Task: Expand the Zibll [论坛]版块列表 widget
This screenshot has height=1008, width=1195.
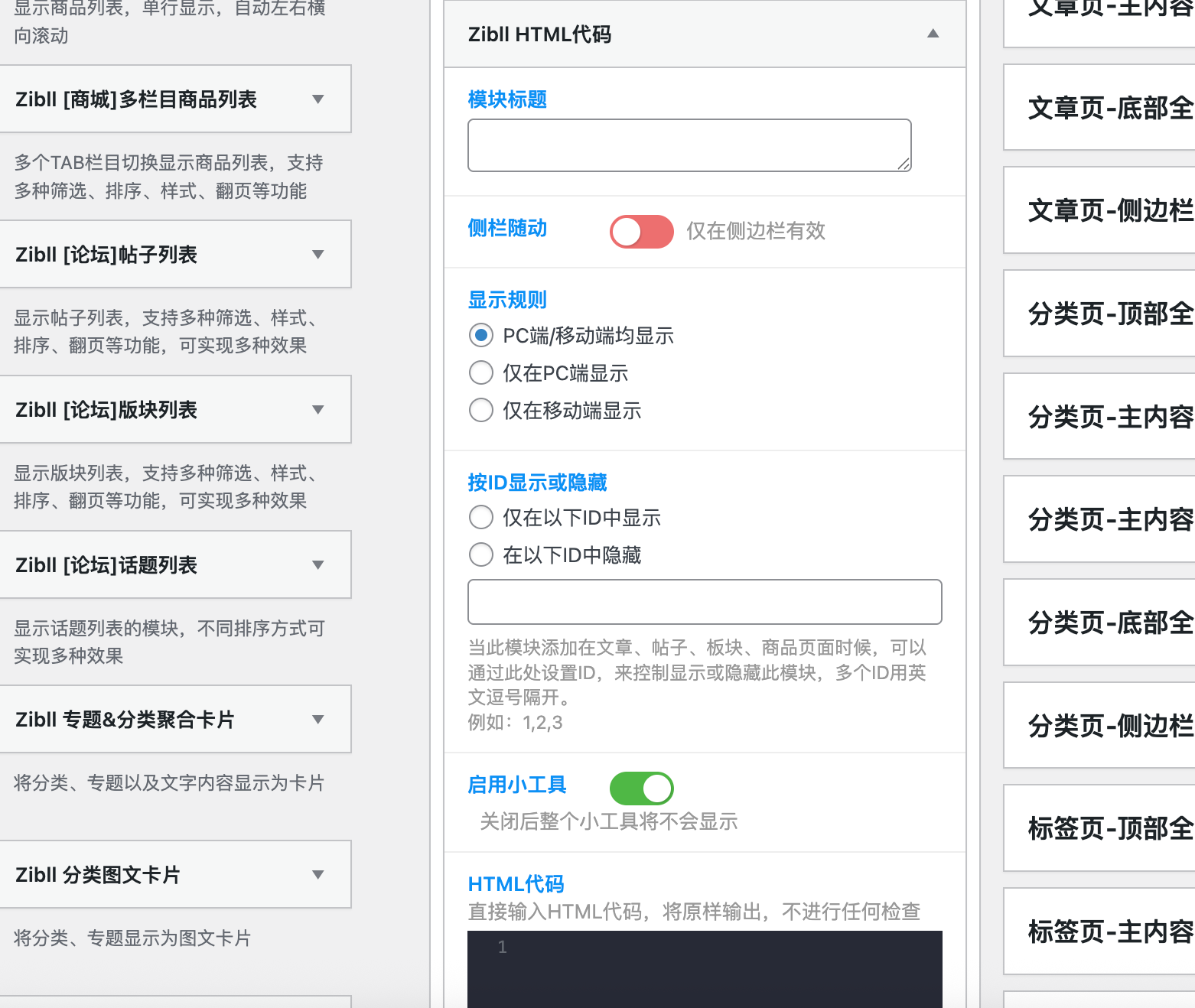Action: [319, 410]
